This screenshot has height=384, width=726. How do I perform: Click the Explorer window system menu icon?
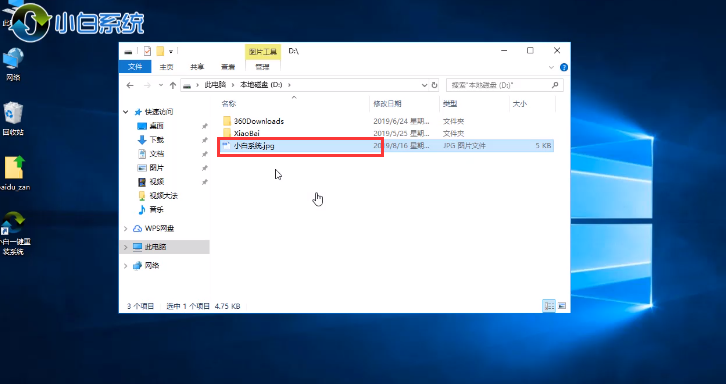128,51
